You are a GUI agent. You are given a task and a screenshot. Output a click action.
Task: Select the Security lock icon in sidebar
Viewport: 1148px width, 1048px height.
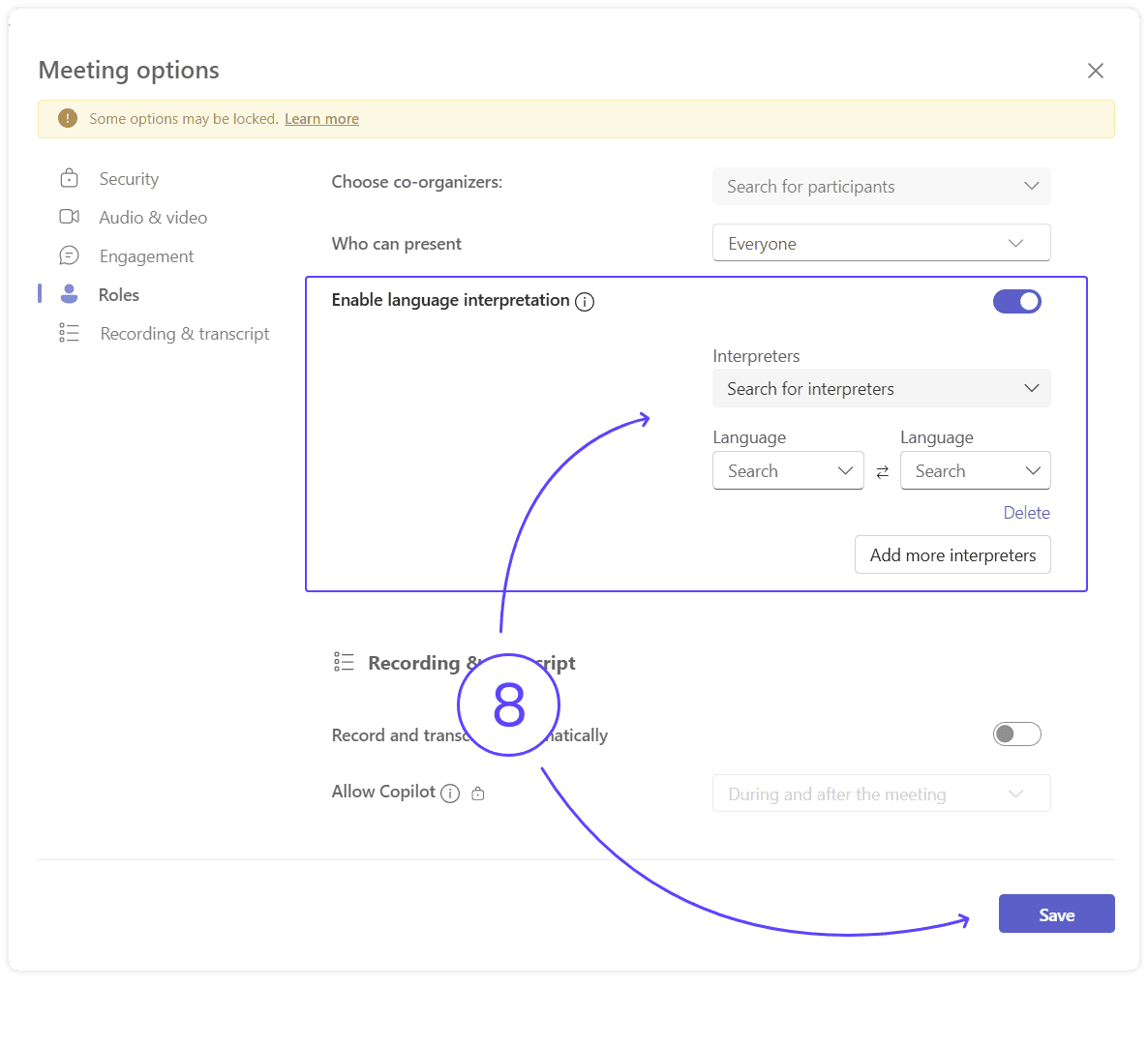pos(68,178)
